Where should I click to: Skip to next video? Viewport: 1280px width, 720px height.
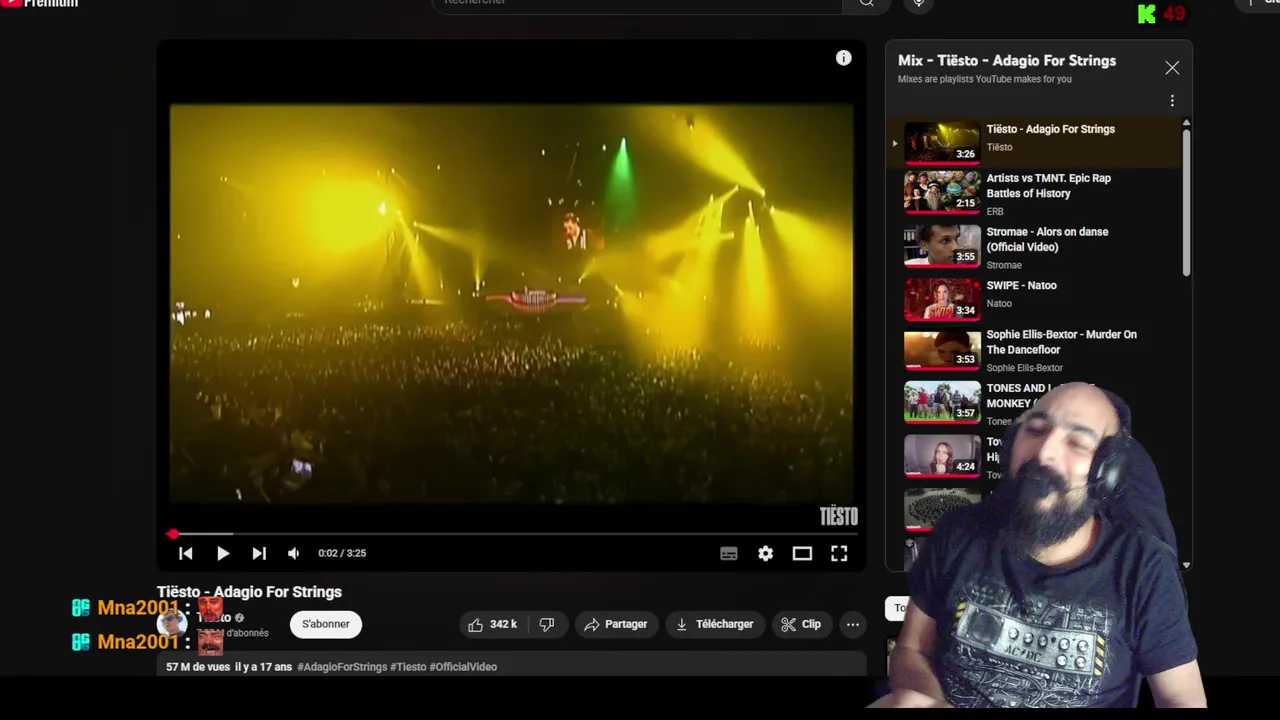[259, 553]
